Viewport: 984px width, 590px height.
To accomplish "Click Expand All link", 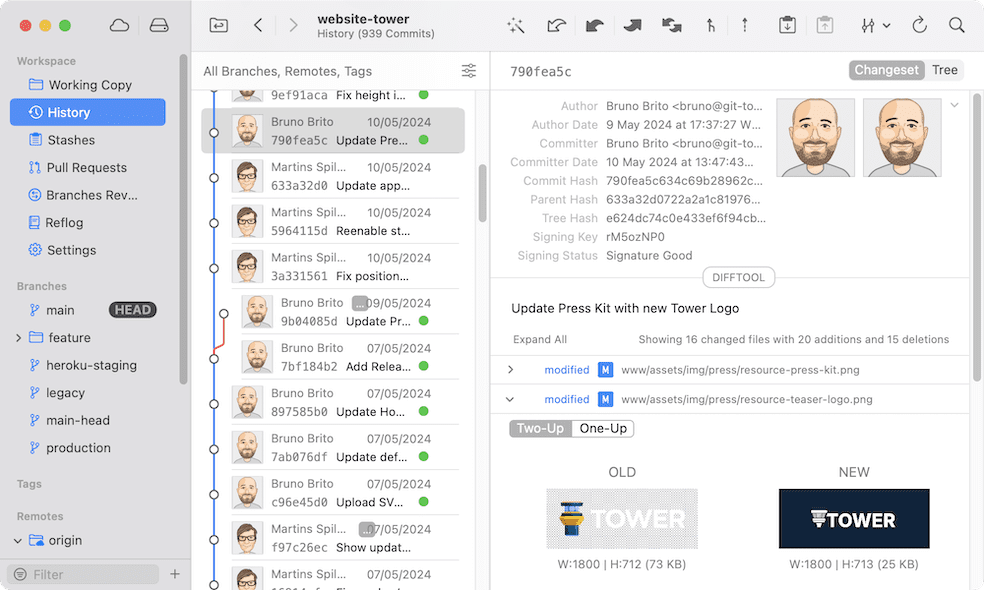I will [x=540, y=340].
